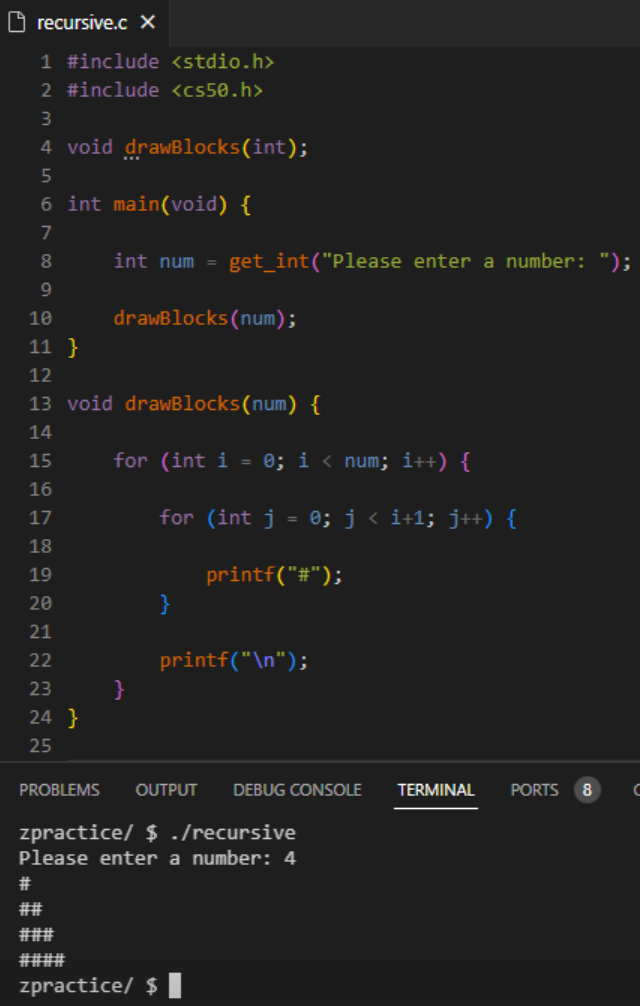Click the #include <stdio.h> line
The image size is (640, 1006).
(x=171, y=62)
